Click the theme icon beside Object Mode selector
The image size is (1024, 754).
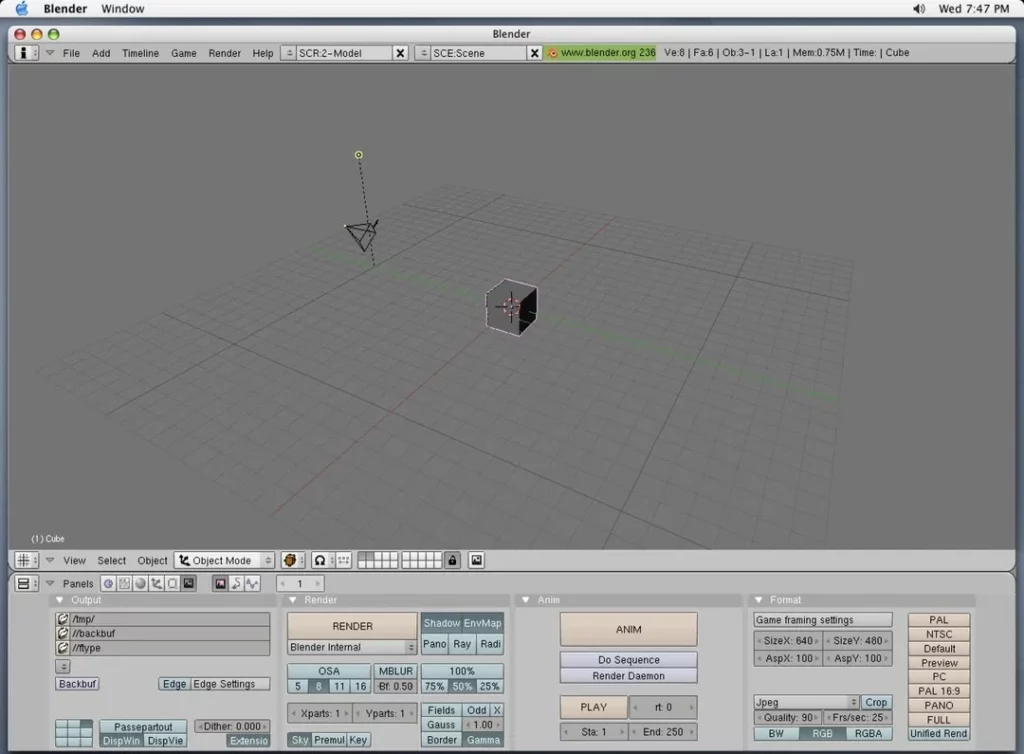(289, 560)
